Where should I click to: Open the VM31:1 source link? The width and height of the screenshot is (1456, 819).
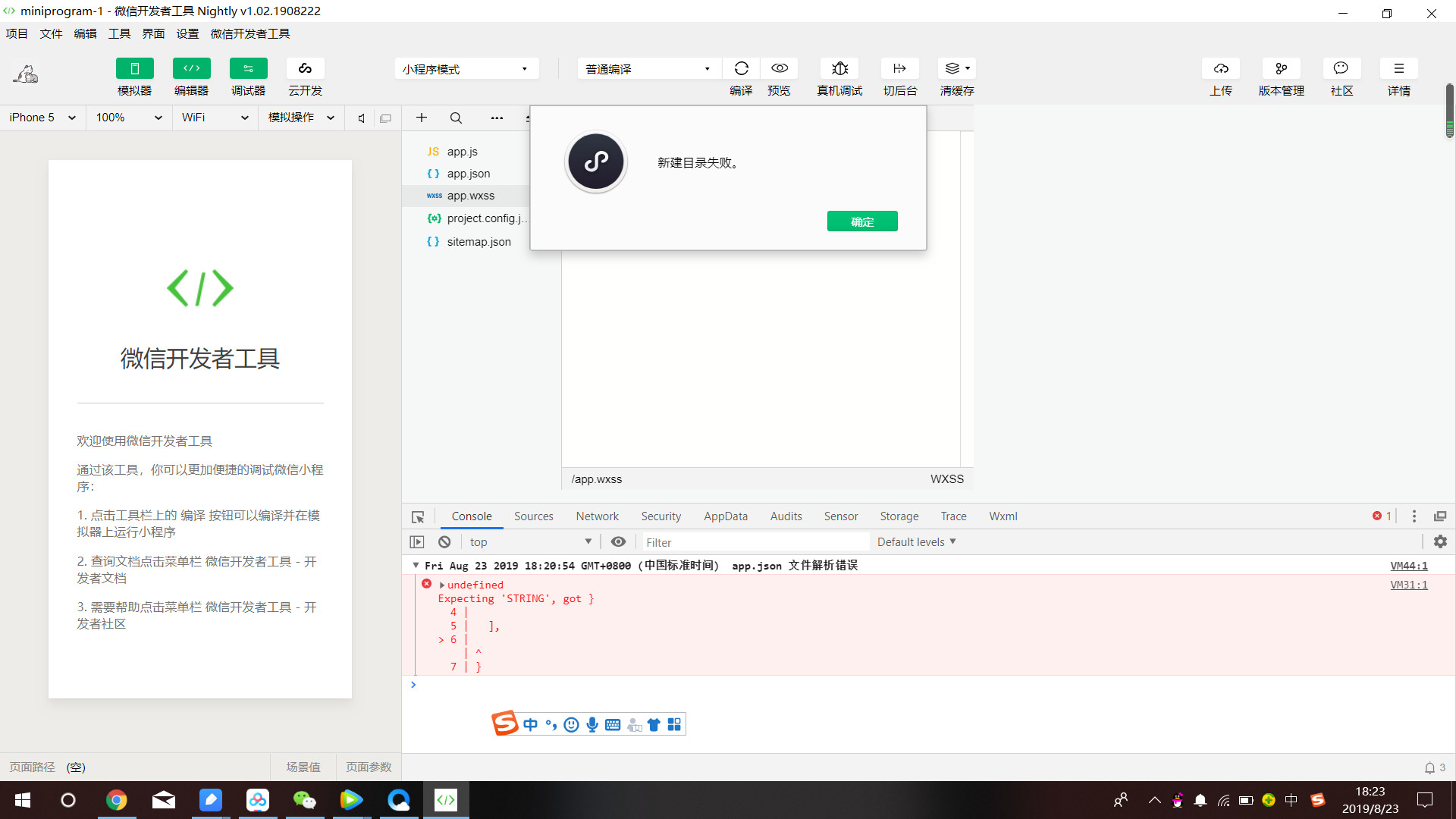[x=1409, y=585]
